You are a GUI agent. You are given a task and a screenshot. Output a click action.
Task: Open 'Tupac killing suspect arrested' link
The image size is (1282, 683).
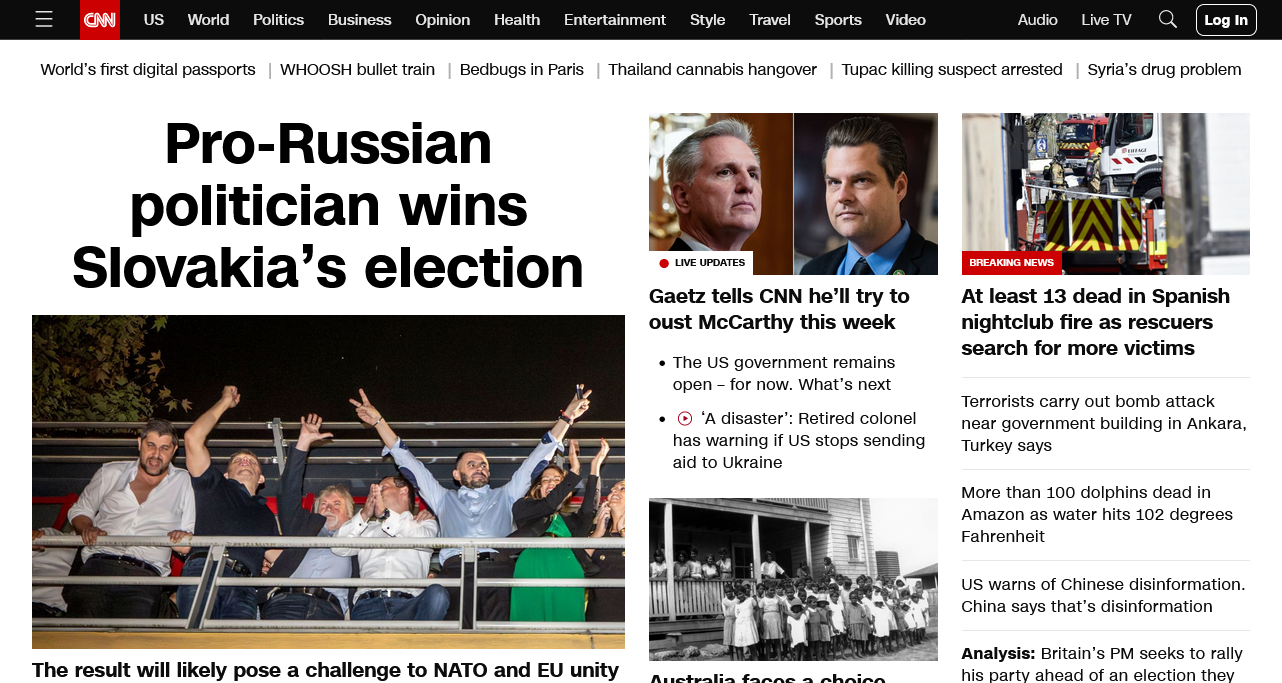click(x=952, y=69)
